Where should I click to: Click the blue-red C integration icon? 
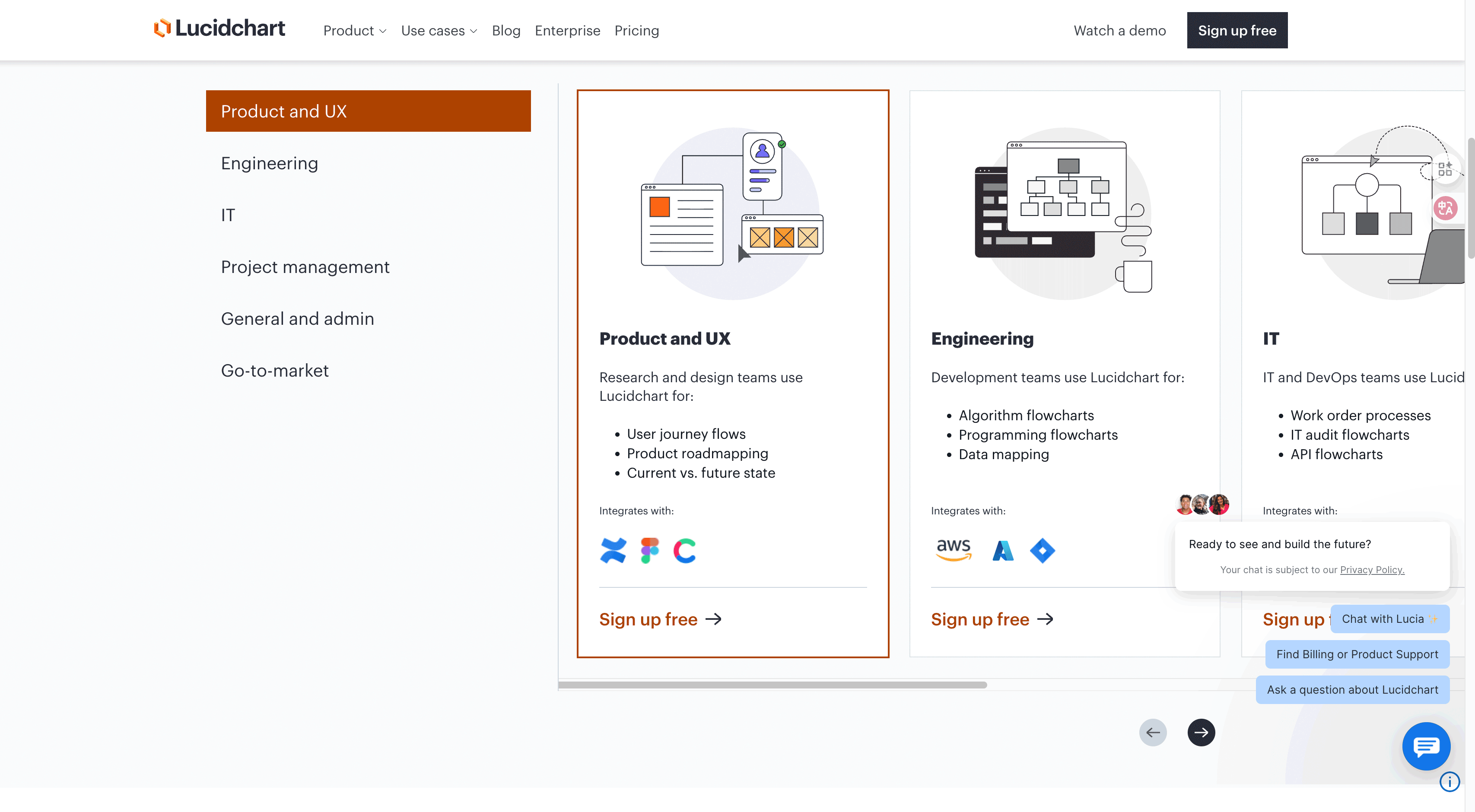[685, 551]
